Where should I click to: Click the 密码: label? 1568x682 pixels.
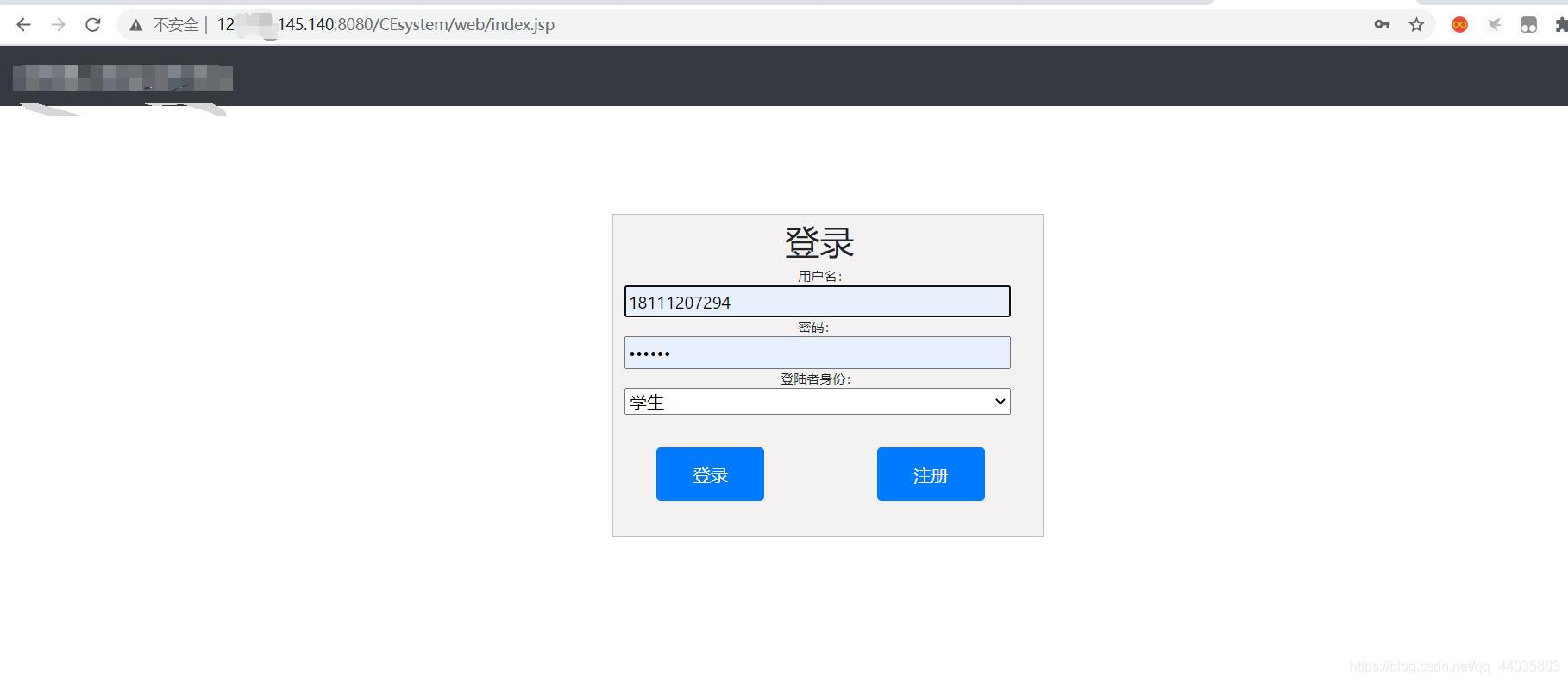click(812, 327)
